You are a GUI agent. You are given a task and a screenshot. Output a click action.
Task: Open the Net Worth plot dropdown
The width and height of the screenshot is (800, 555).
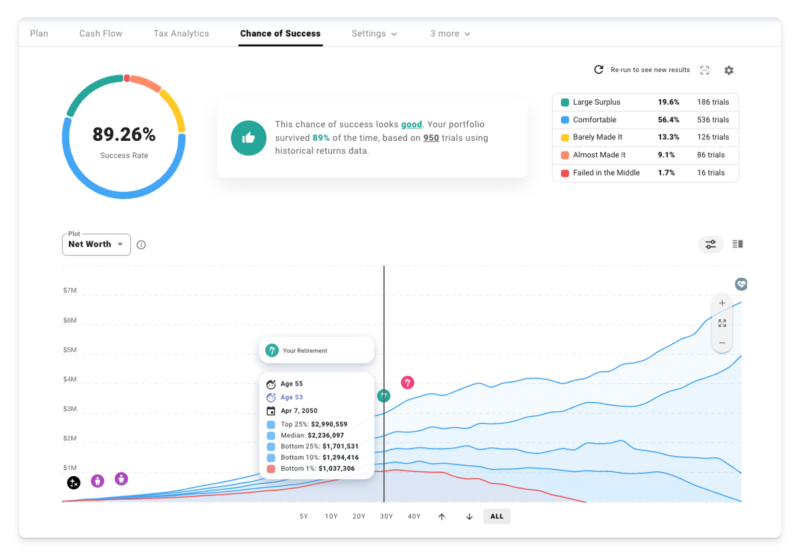click(96, 244)
